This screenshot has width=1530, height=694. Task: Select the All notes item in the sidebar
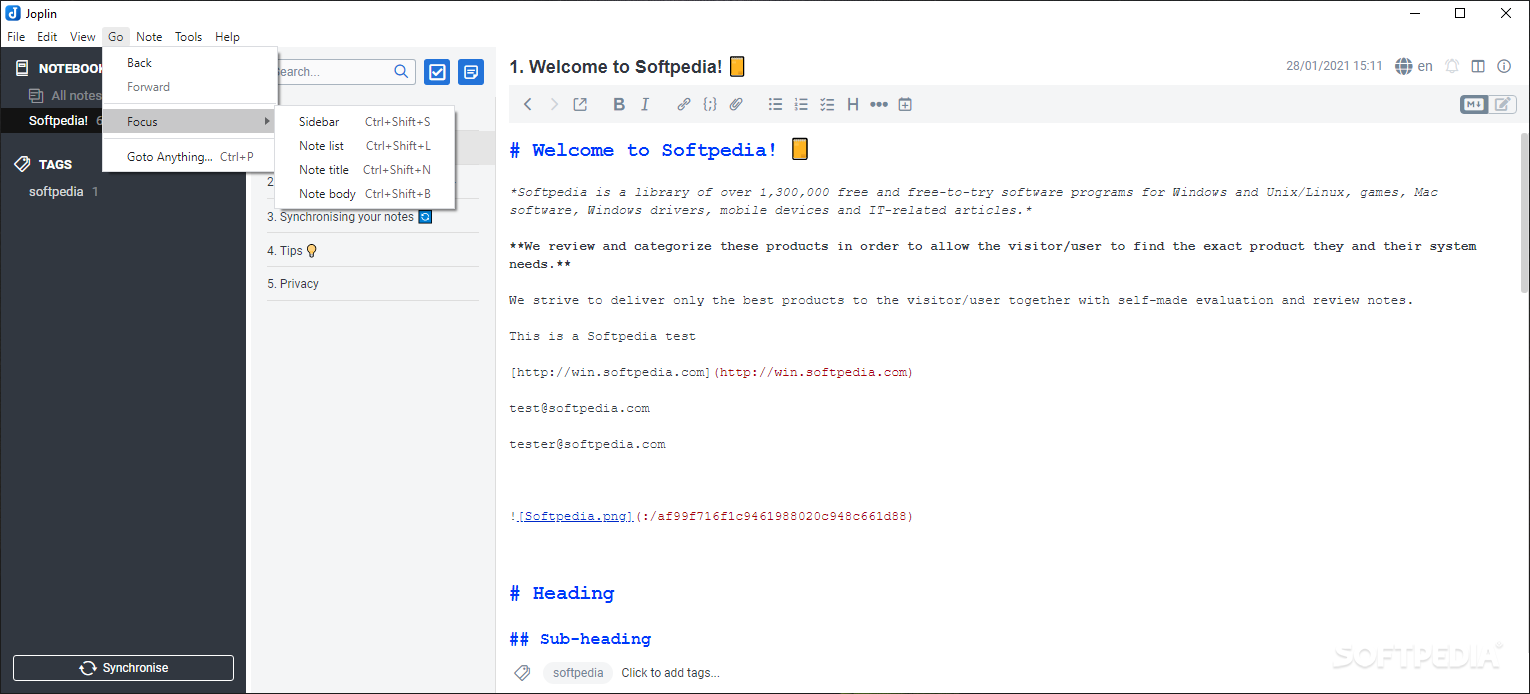coord(65,96)
